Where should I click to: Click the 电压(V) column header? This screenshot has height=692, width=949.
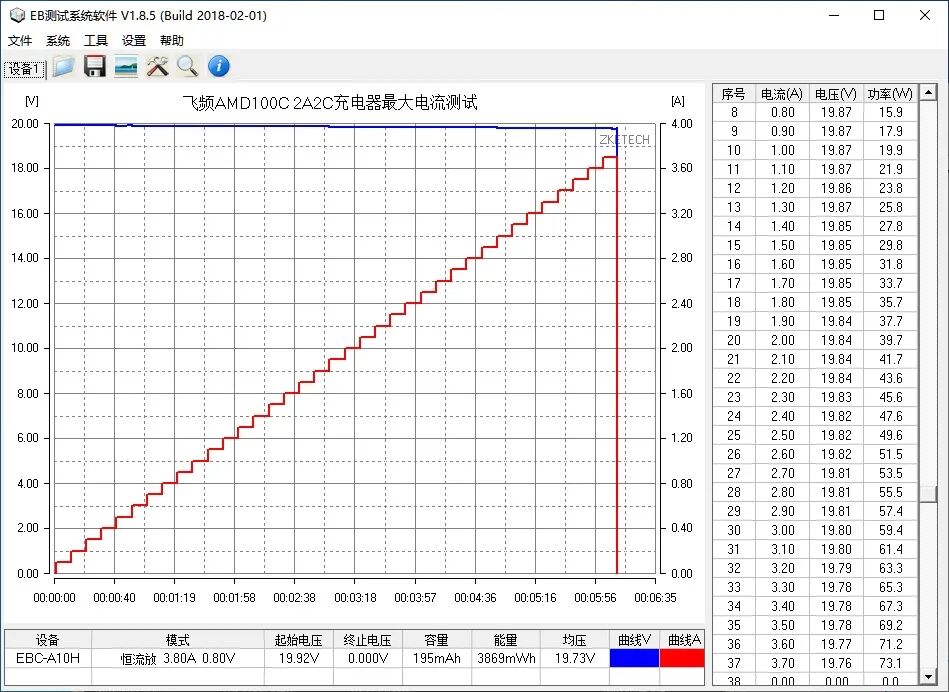836,94
